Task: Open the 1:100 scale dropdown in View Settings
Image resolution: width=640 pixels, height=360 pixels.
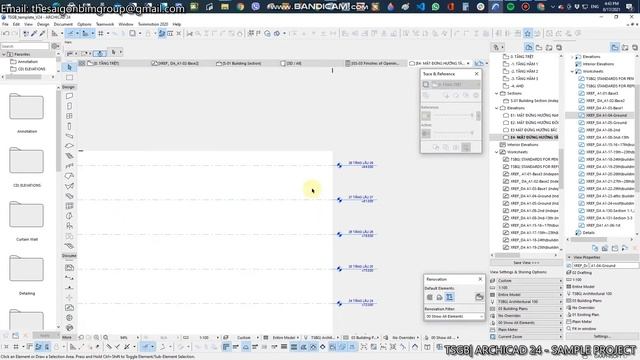Action: 529,288
